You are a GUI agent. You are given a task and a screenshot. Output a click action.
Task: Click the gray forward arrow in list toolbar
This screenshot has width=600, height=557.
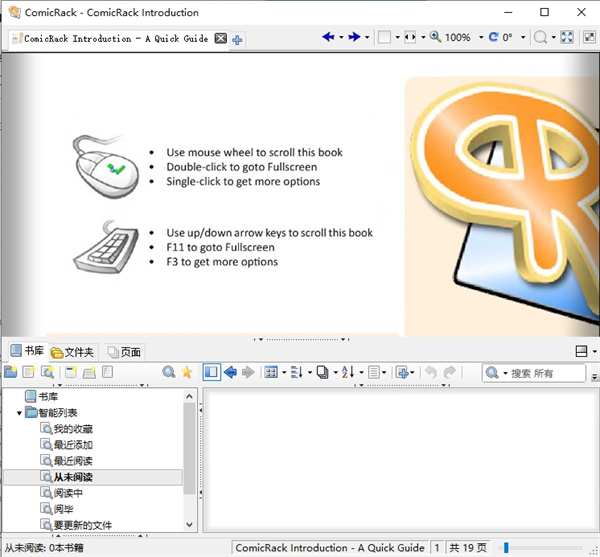248,372
